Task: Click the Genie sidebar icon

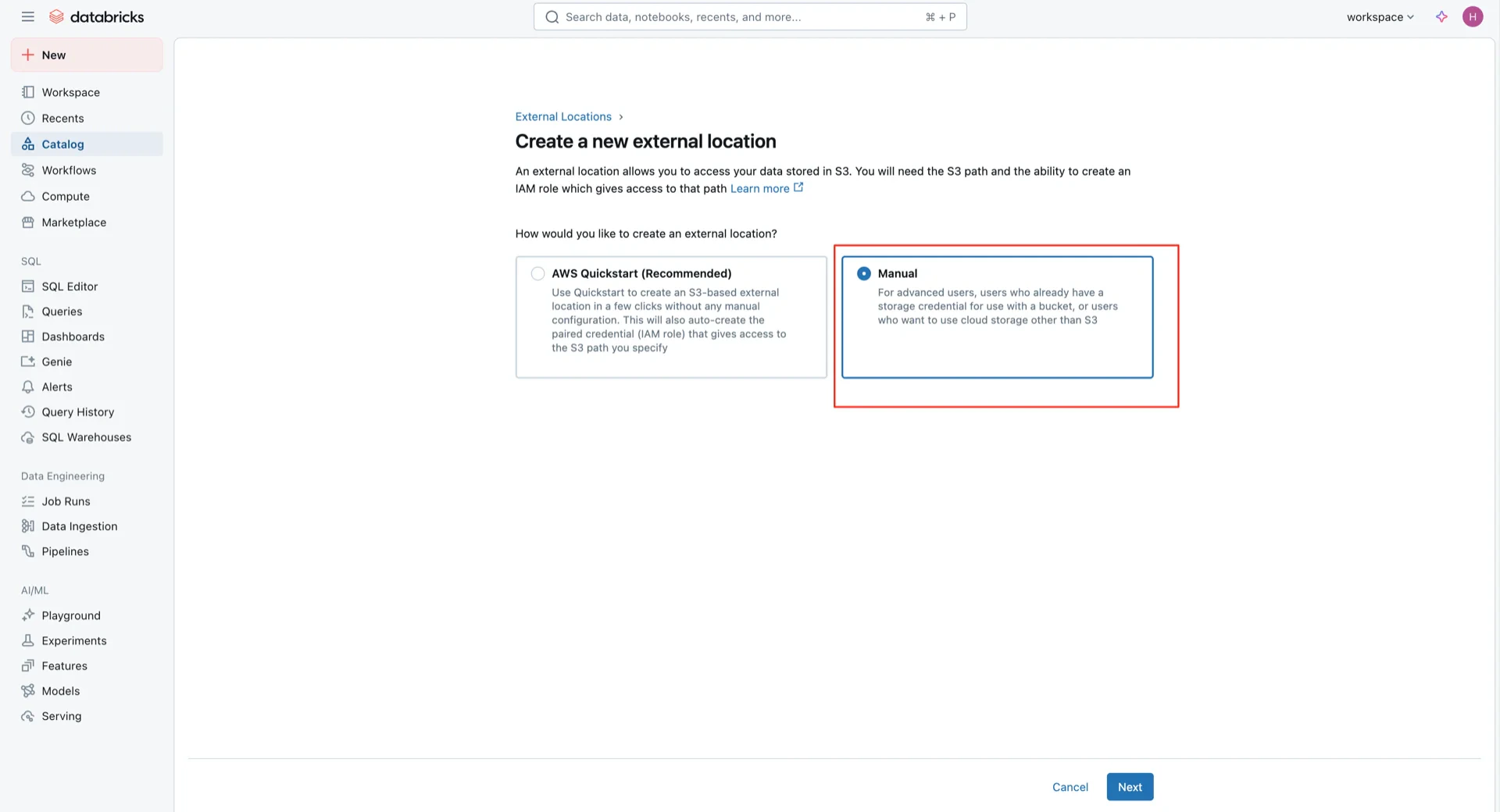Action: tap(28, 361)
